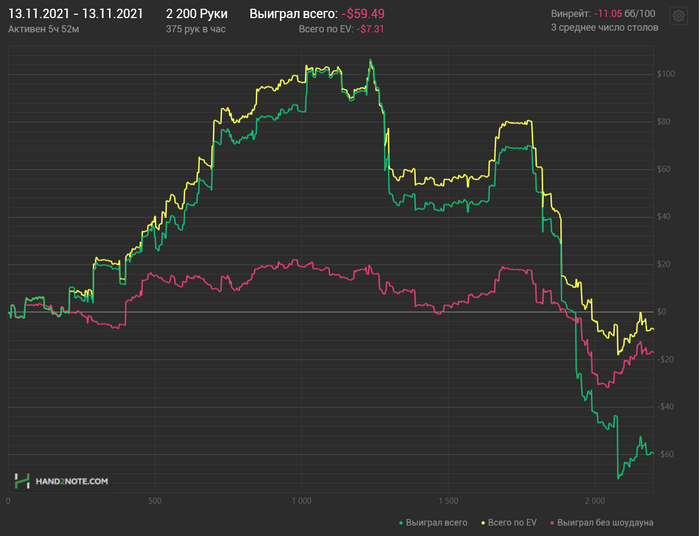Viewport: 700px width, 536px height.
Task: Toggle the 'Выиграл без шоудауна' pink legend entry
Action: point(602,523)
